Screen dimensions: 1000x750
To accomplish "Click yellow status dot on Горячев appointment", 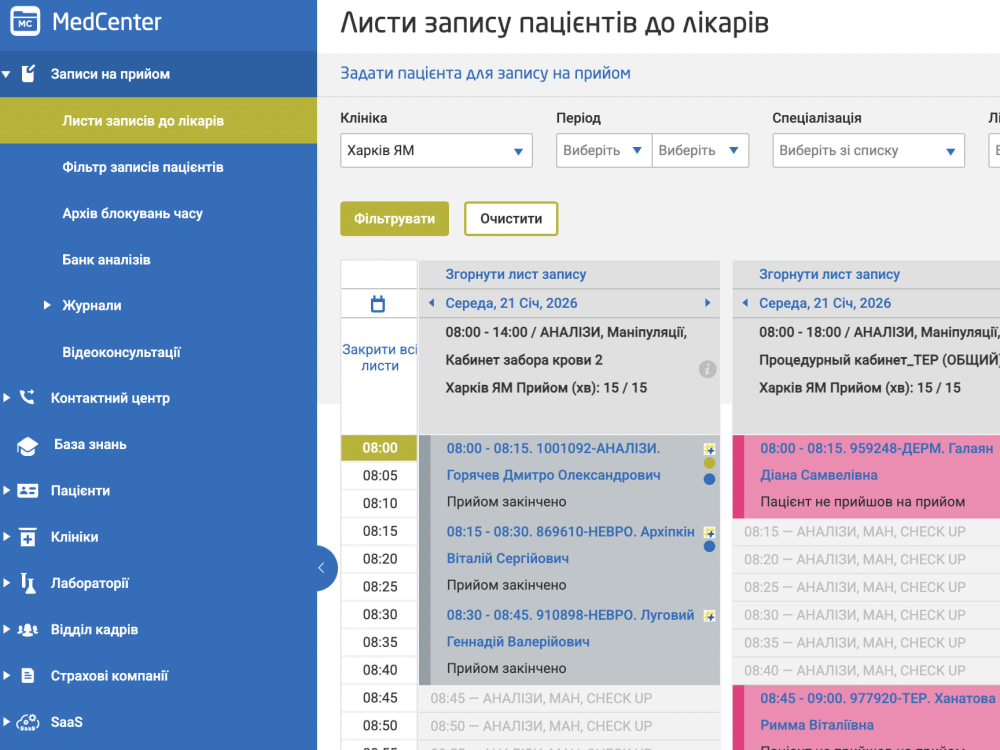I will (x=709, y=463).
